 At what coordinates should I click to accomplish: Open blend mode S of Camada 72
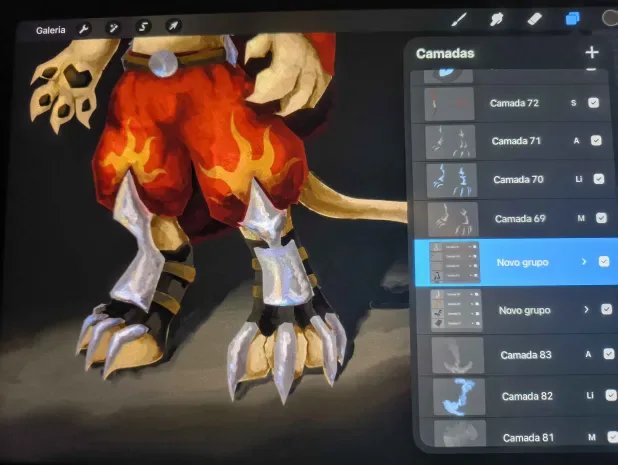tap(573, 103)
